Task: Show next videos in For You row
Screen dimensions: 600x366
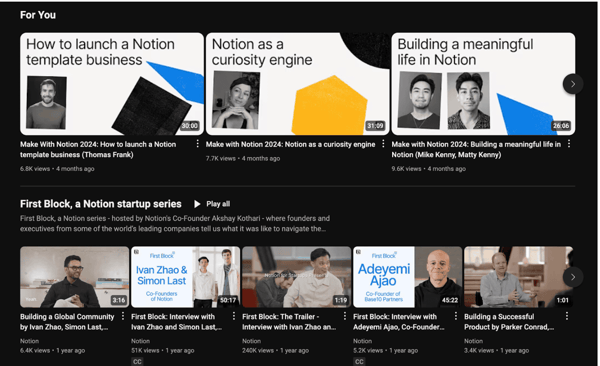Action: click(573, 84)
